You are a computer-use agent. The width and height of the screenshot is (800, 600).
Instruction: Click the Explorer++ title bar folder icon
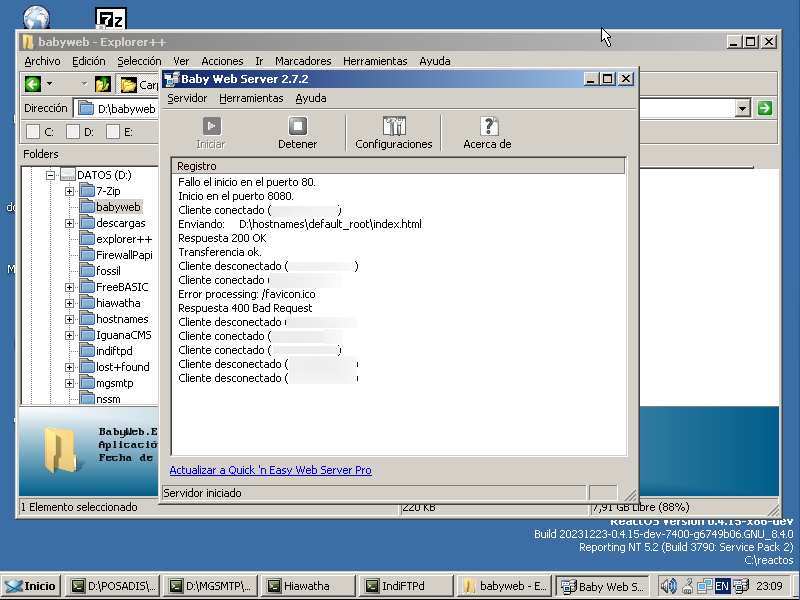(28, 42)
